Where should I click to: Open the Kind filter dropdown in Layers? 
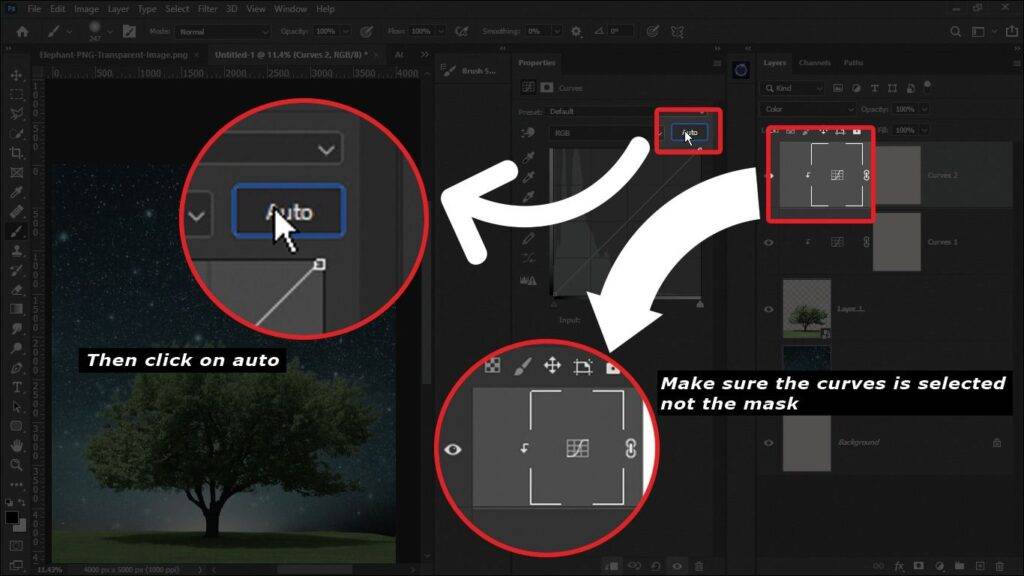coord(793,88)
